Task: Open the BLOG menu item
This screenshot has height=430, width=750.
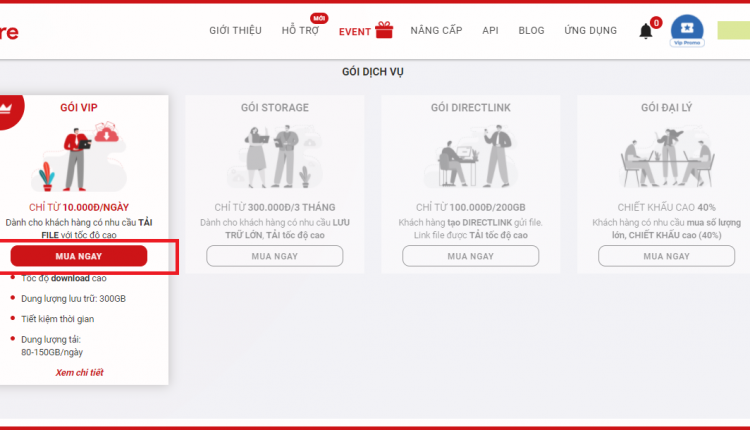Action: (x=531, y=31)
